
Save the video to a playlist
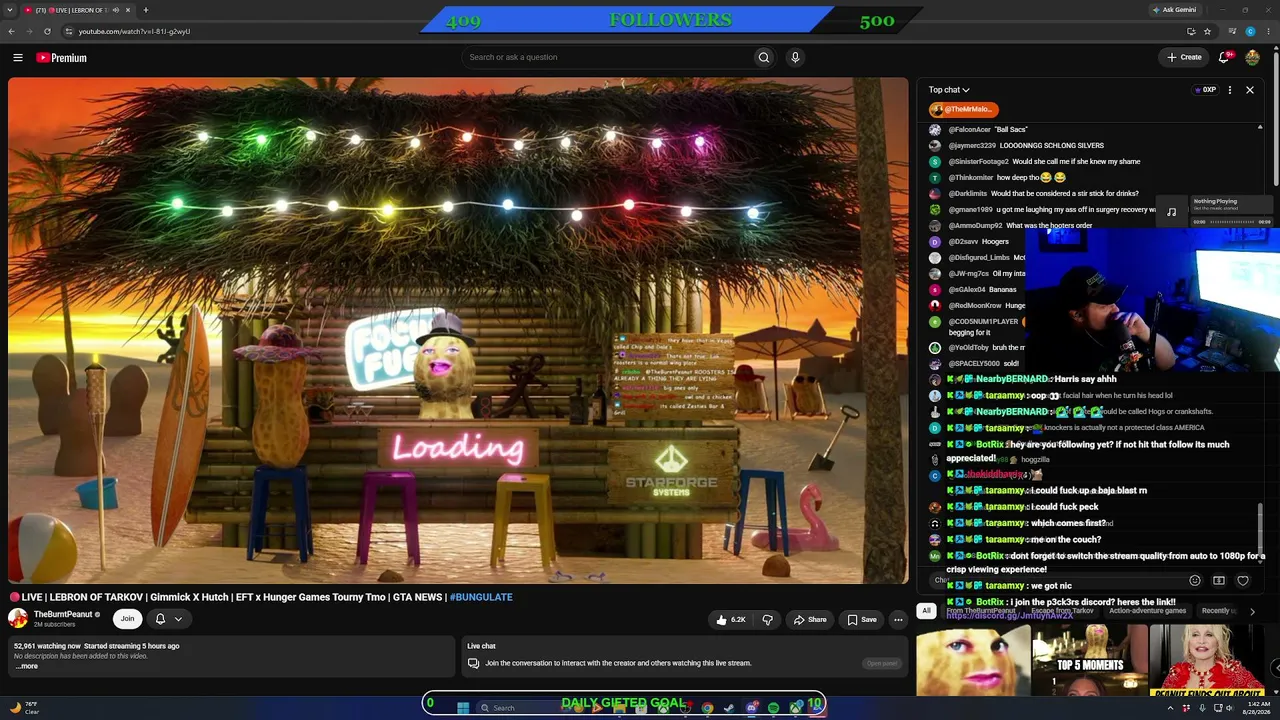(861, 620)
